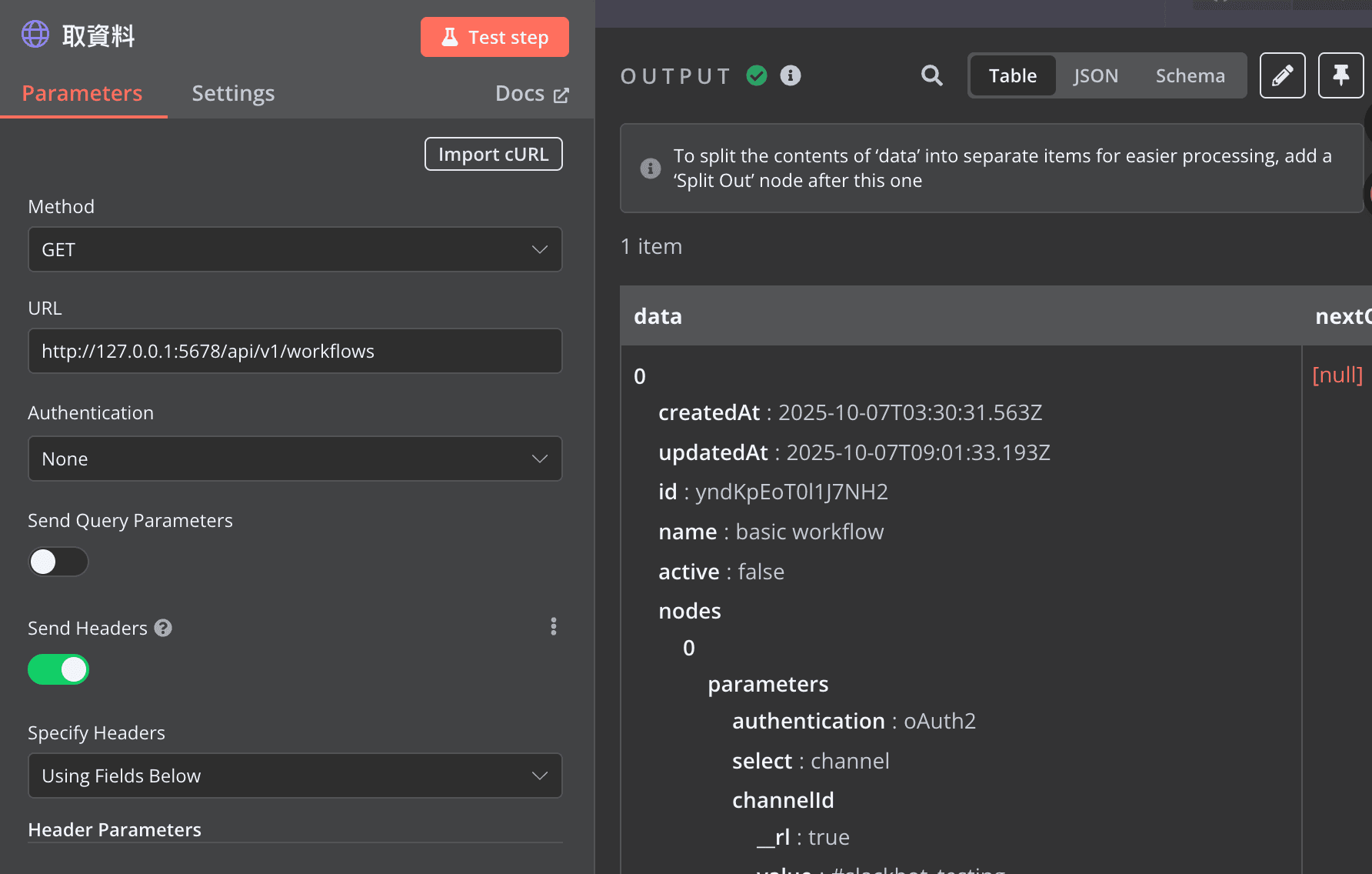1372x874 pixels.
Task: Switch to the Settings tab
Action: (233, 93)
